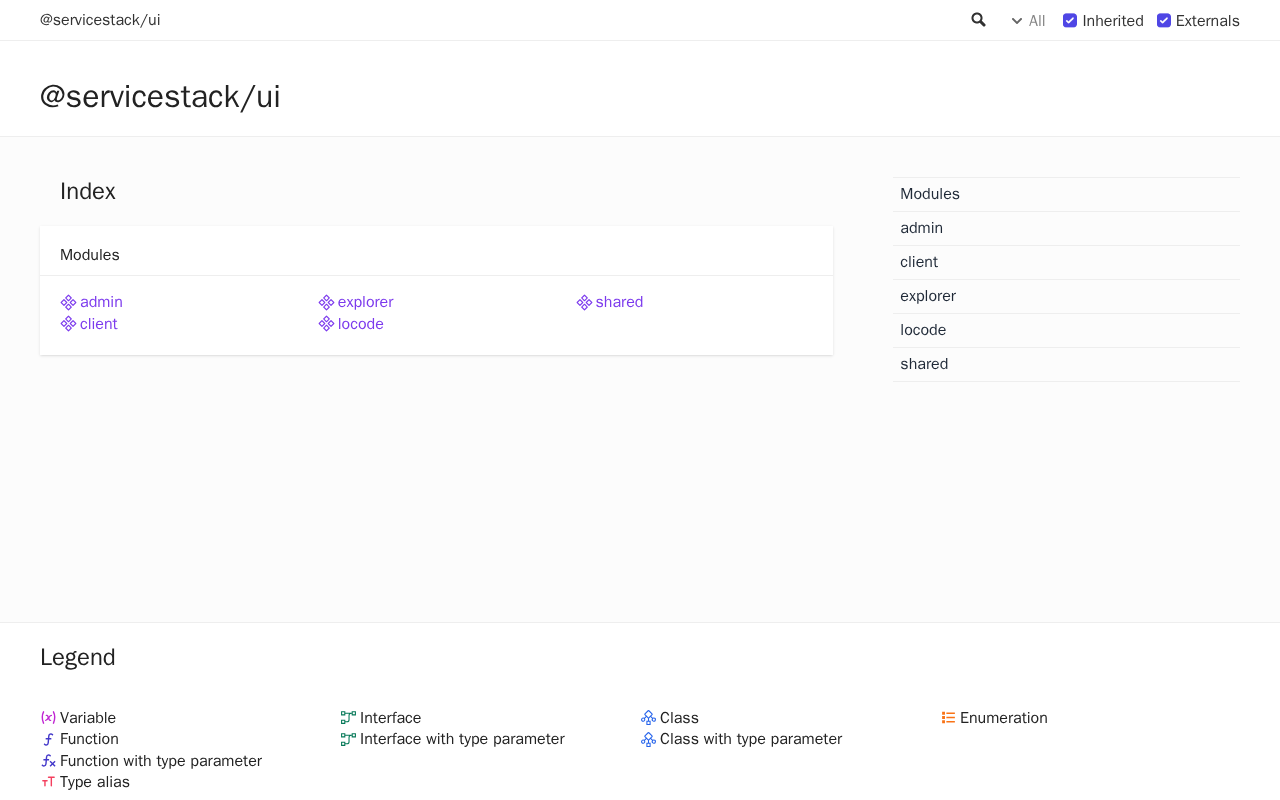This screenshot has height=800, width=1280.
Task: Open the admin module link in Index
Action: [x=101, y=302]
